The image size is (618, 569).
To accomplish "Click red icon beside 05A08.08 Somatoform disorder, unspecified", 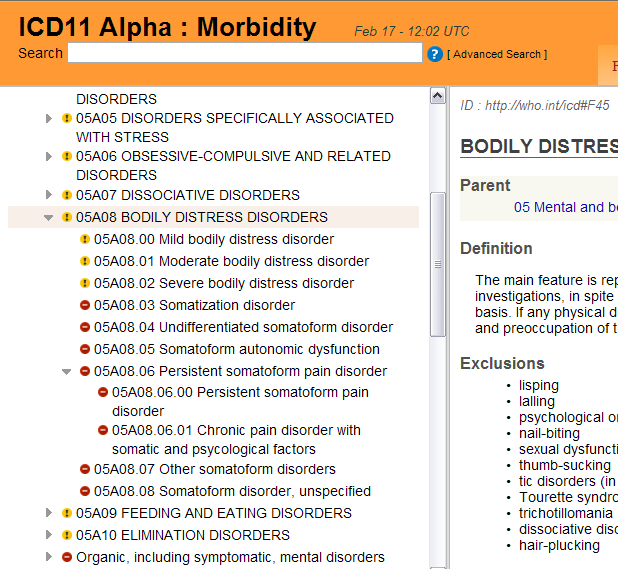I will coord(85,491).
